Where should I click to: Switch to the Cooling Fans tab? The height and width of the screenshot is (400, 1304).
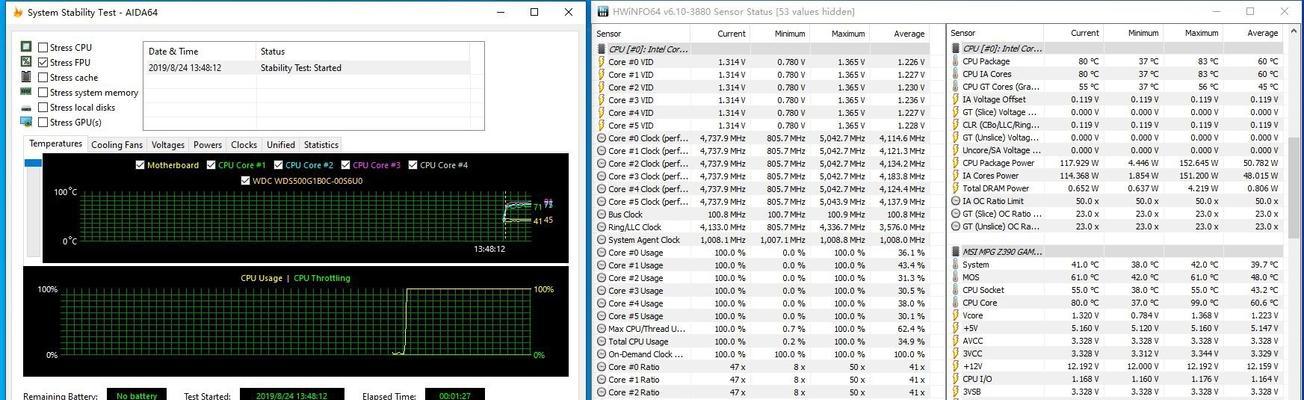click(115, 145)
